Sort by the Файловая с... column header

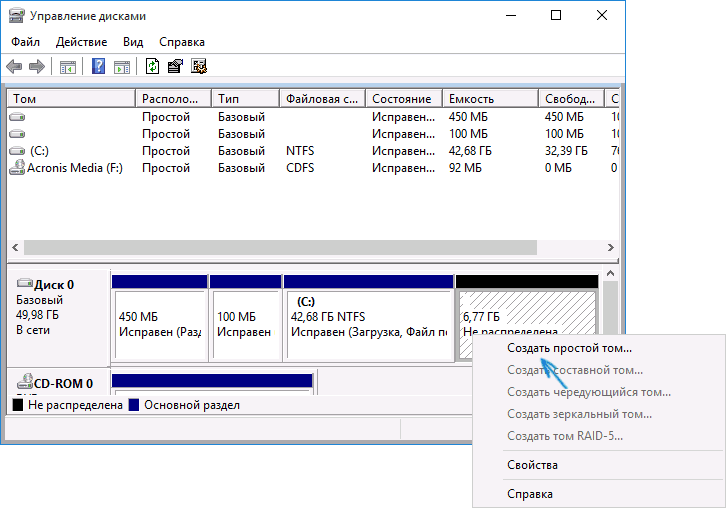(x=323, y=99)
